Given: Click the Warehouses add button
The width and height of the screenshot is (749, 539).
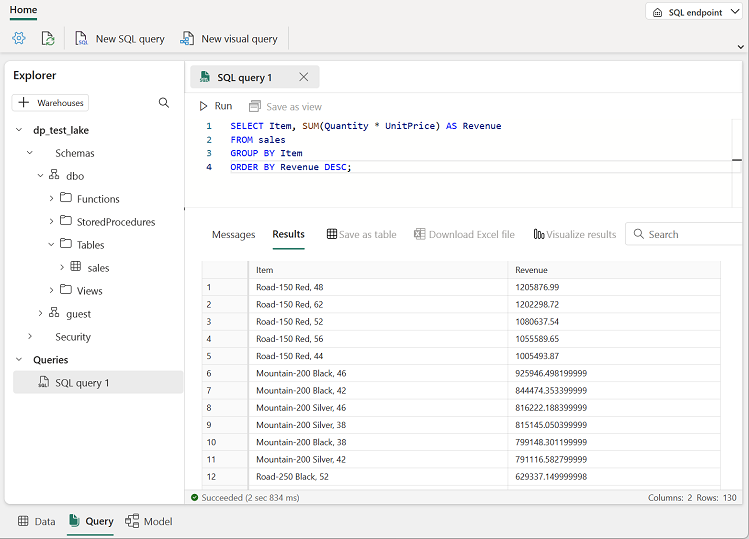Looking at the screenshot, I should [x=50, y=103].
